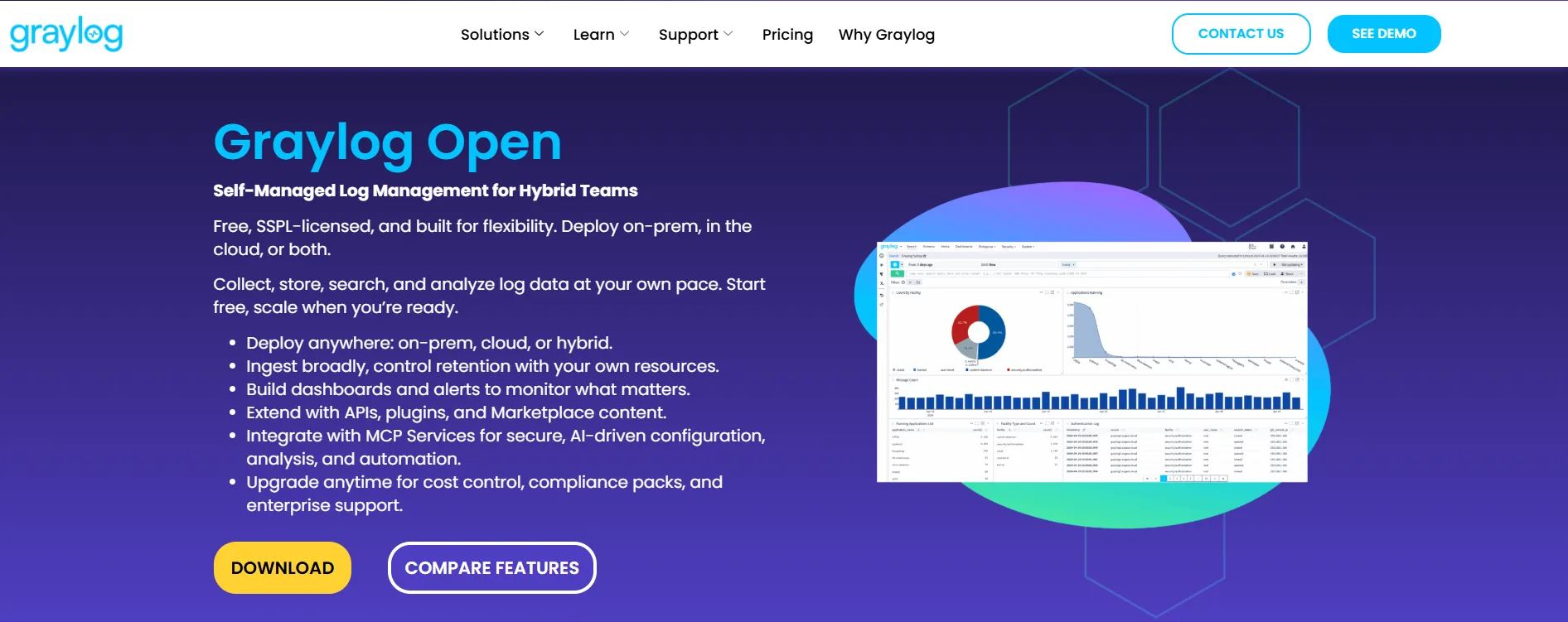Go to Why Graylog
The image size is (1568, 622).
tap(886, 35)
